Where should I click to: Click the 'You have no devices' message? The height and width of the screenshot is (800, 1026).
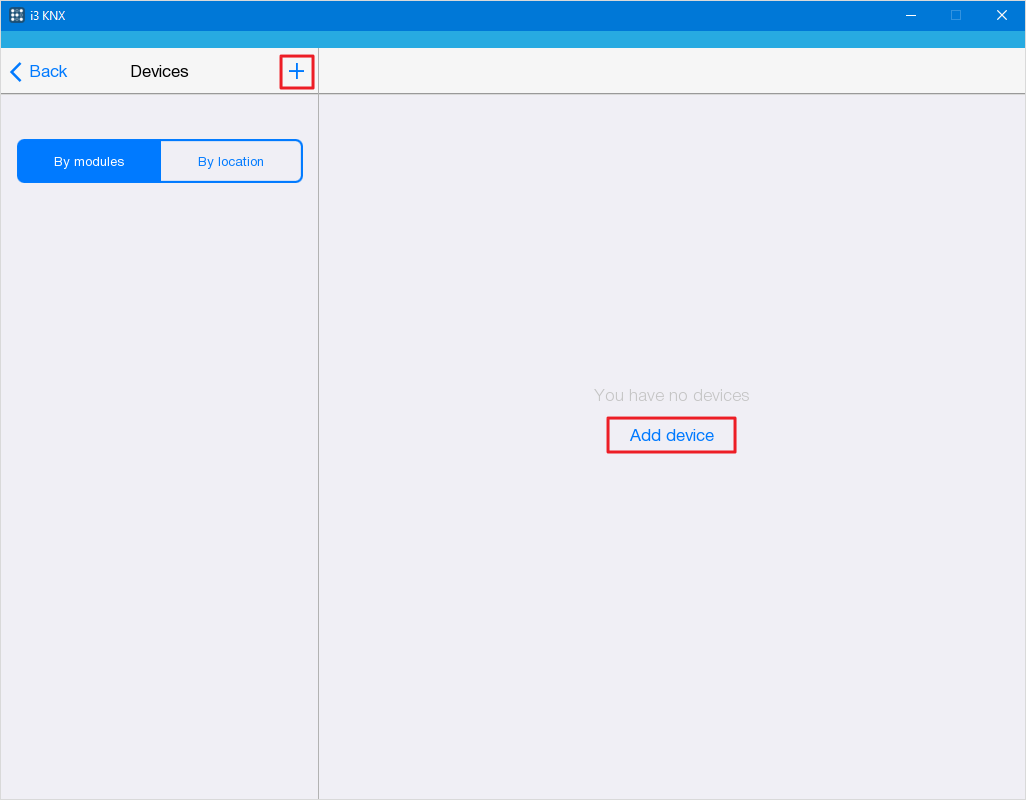coord(671,395)
